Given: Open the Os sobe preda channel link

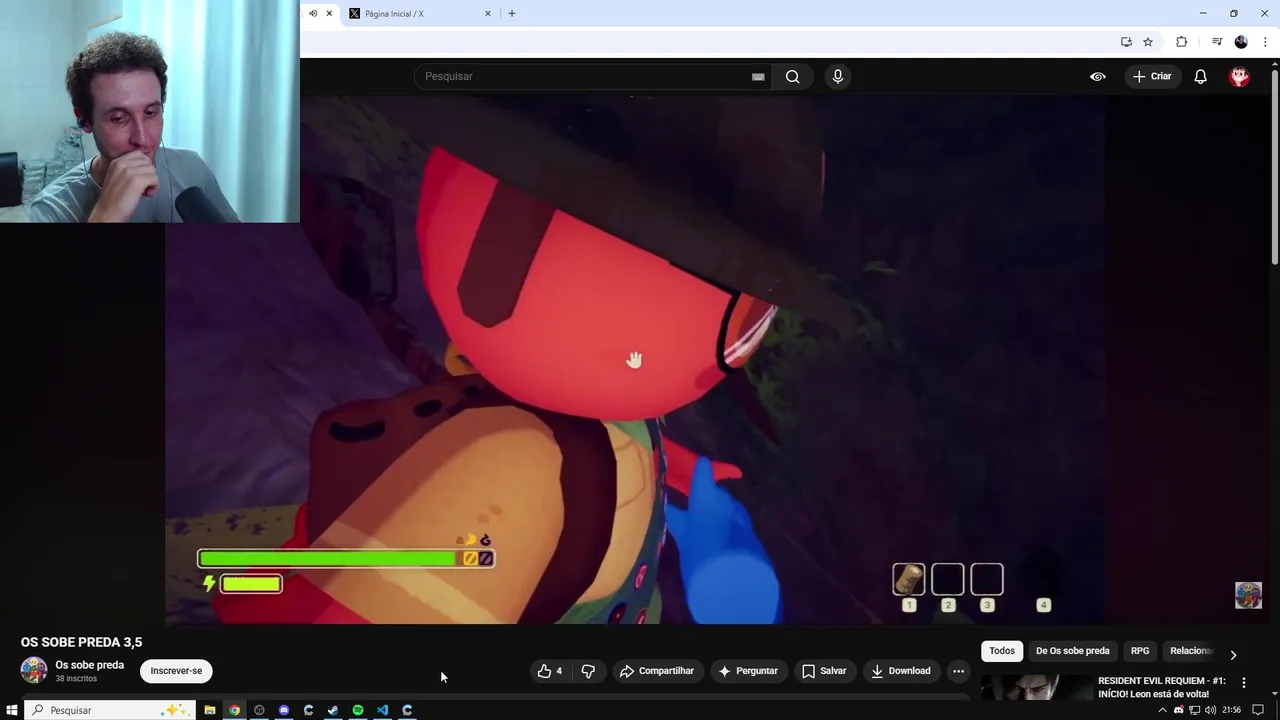Looking at the screenshot, I should [90, 665].
